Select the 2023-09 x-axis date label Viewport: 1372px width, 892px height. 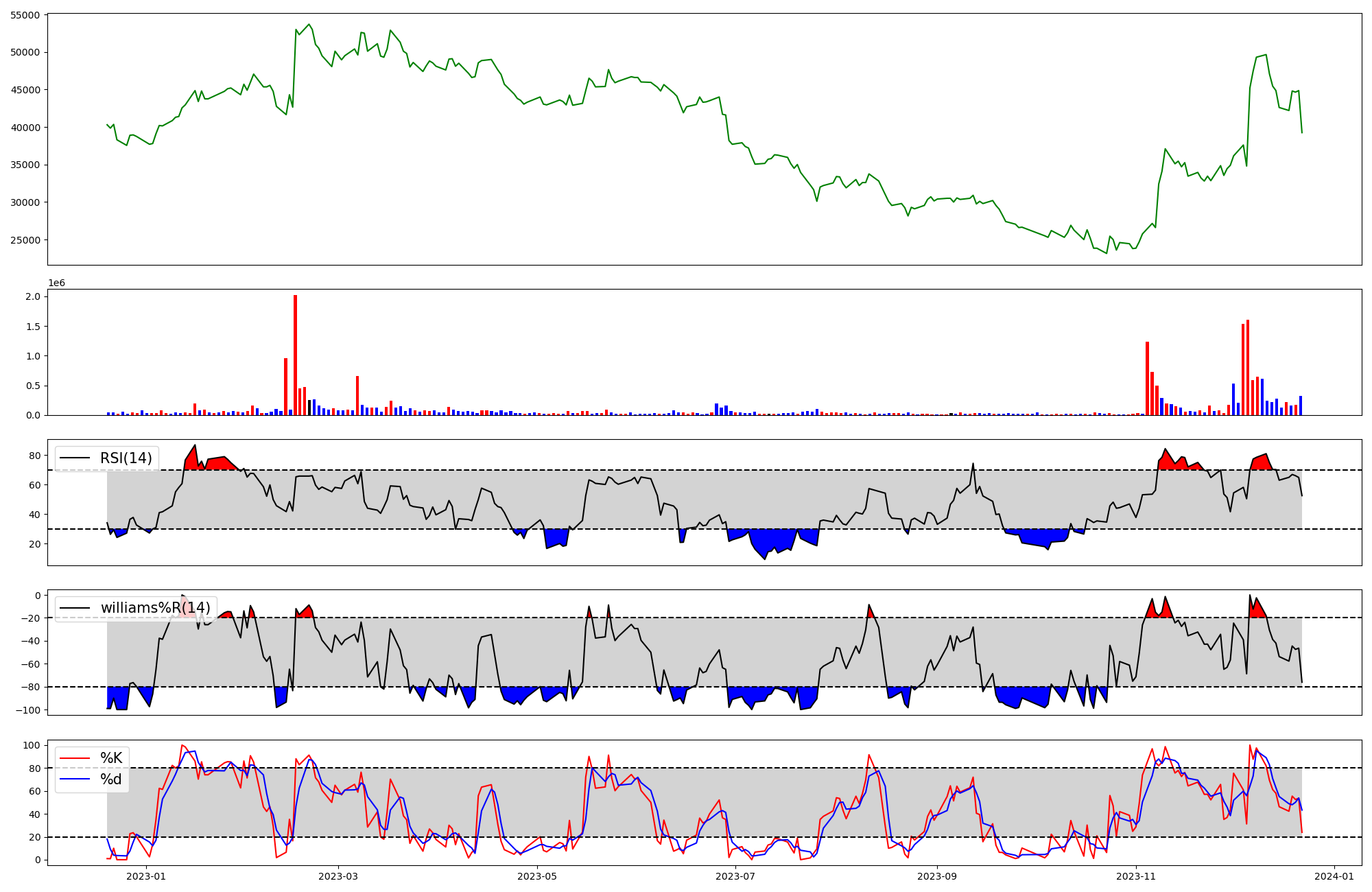[x=937, y=876]
